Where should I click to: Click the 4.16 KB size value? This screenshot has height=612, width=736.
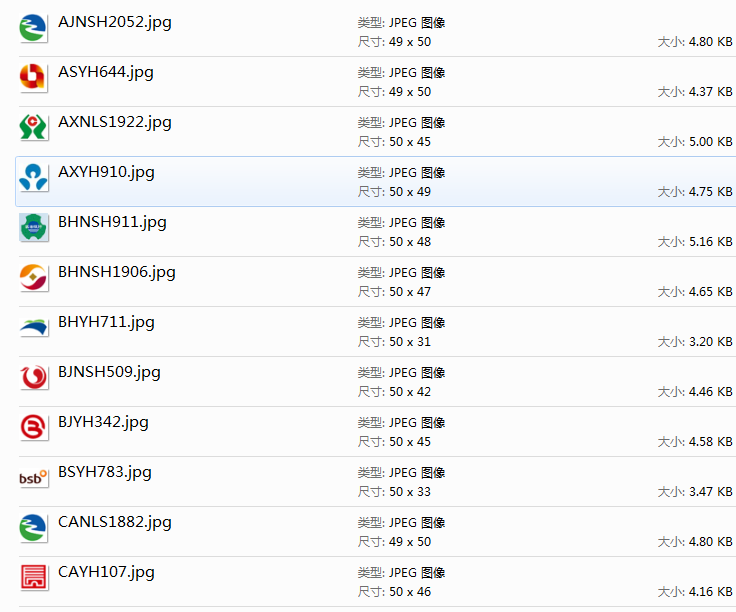pyautogui.click(x=710, y=592)
